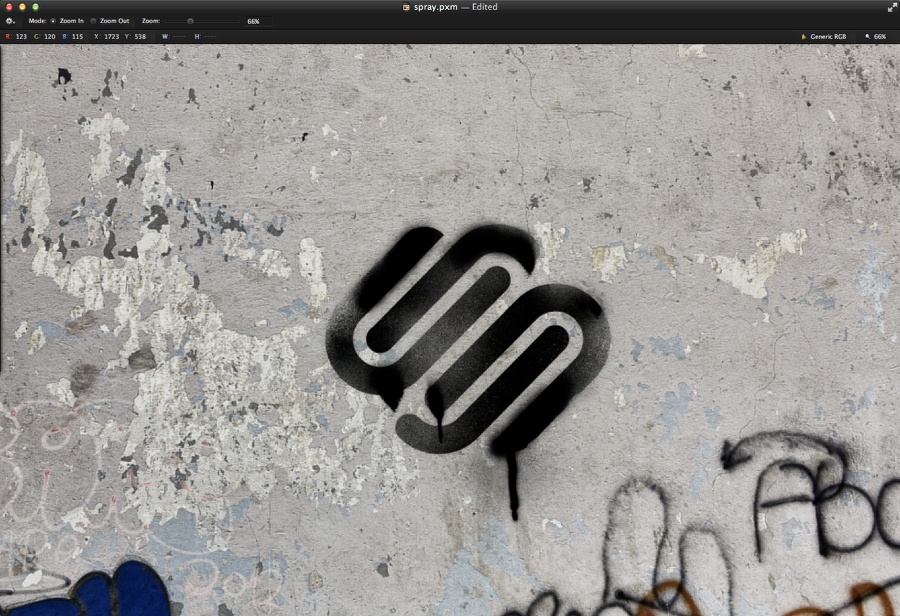Click the 66% zoom readout in info bar

click(x=880, y=37)
